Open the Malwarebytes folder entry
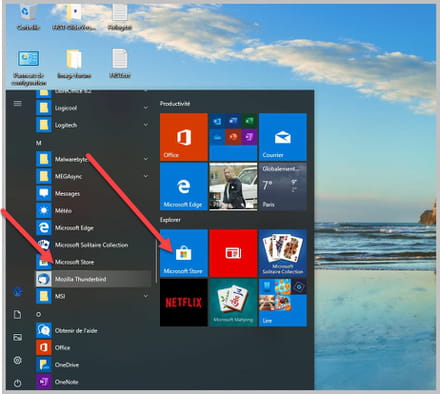440x394 pixels. pyautogui.click(x=93, y=159)
